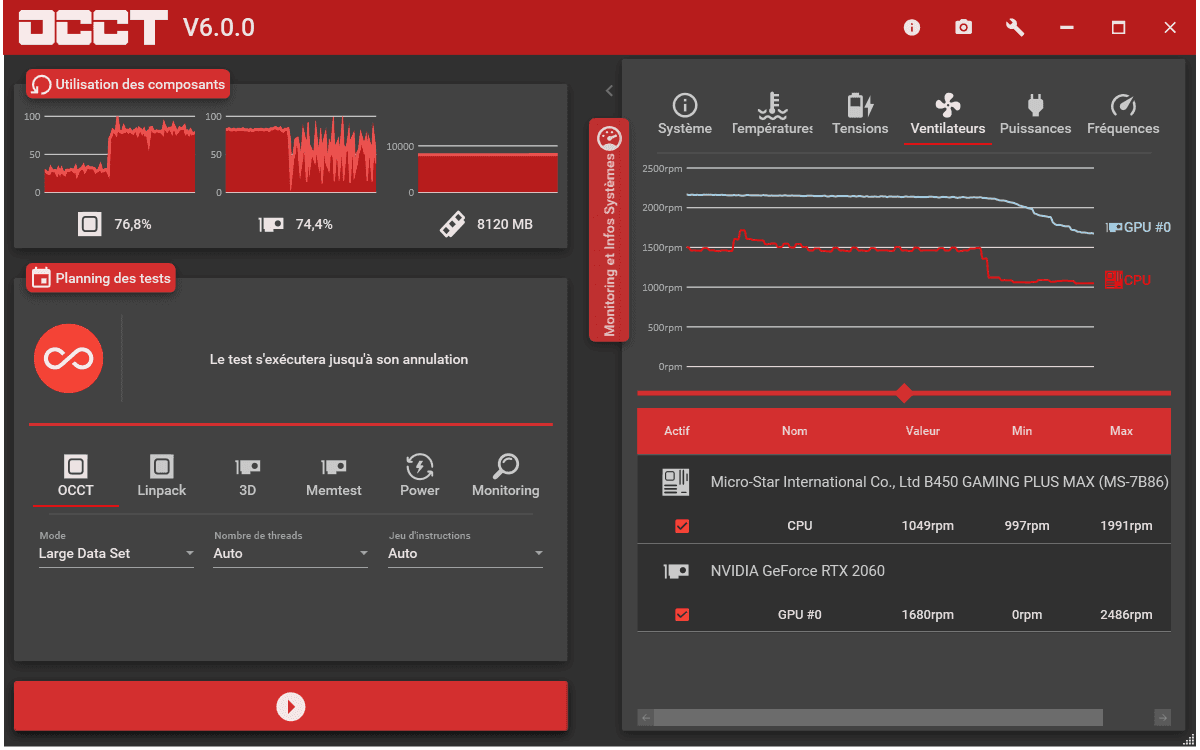
Task: Click the RAM memory stick icon
Action: point(452,224)
